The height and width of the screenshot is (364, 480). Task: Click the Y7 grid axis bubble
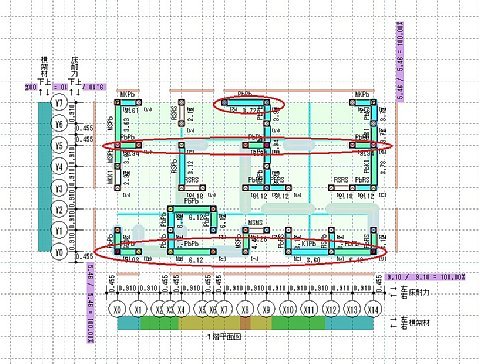pyautogui.click(x=59, y=103)
